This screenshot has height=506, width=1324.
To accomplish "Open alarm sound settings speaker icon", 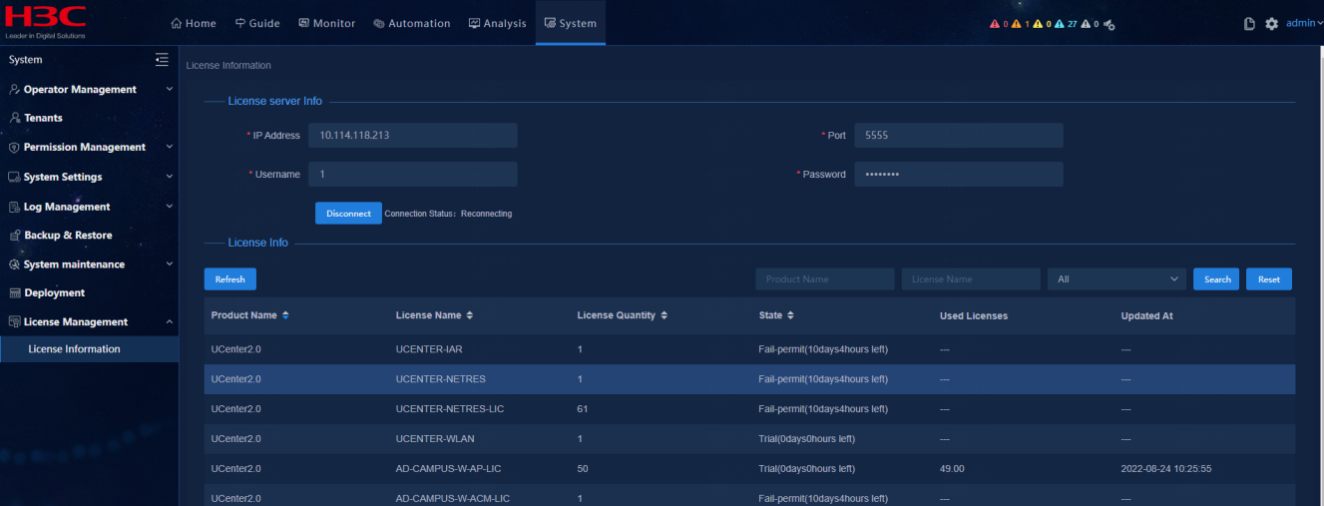I will pyautogui.click(x=1109, y=24).
